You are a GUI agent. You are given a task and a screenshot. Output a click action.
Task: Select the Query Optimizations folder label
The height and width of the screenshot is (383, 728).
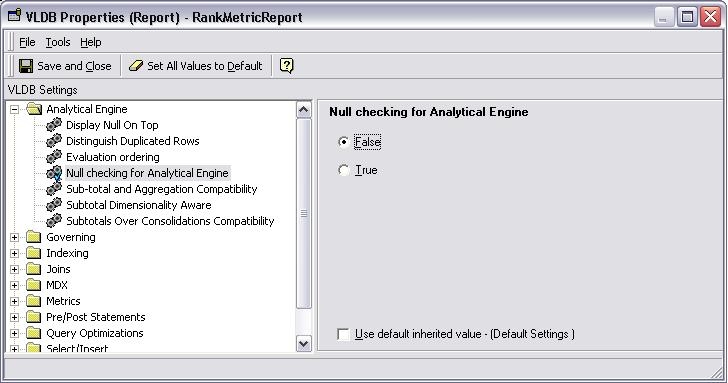pyautogui.click(x=95, y=333)
